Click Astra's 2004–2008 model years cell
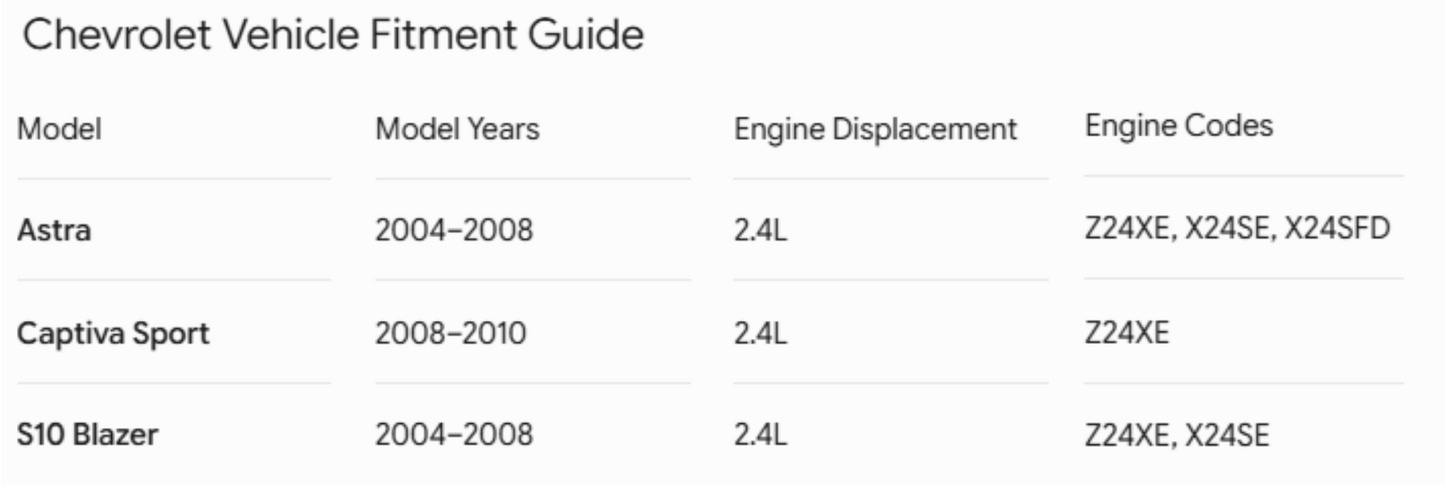 coord(455,231)
